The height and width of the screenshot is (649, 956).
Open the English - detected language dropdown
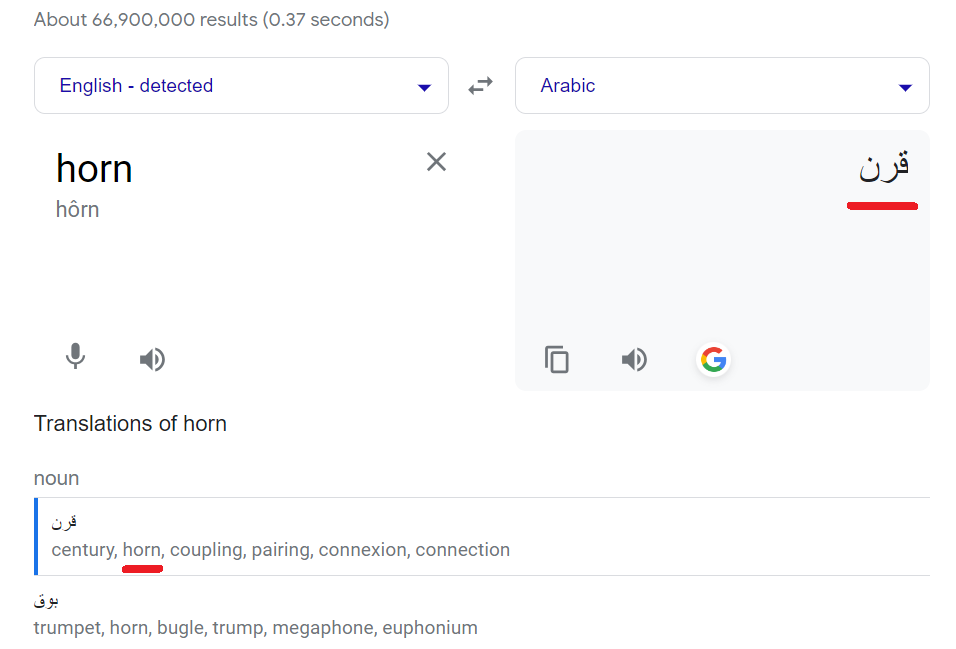click(x=241, y=85)
